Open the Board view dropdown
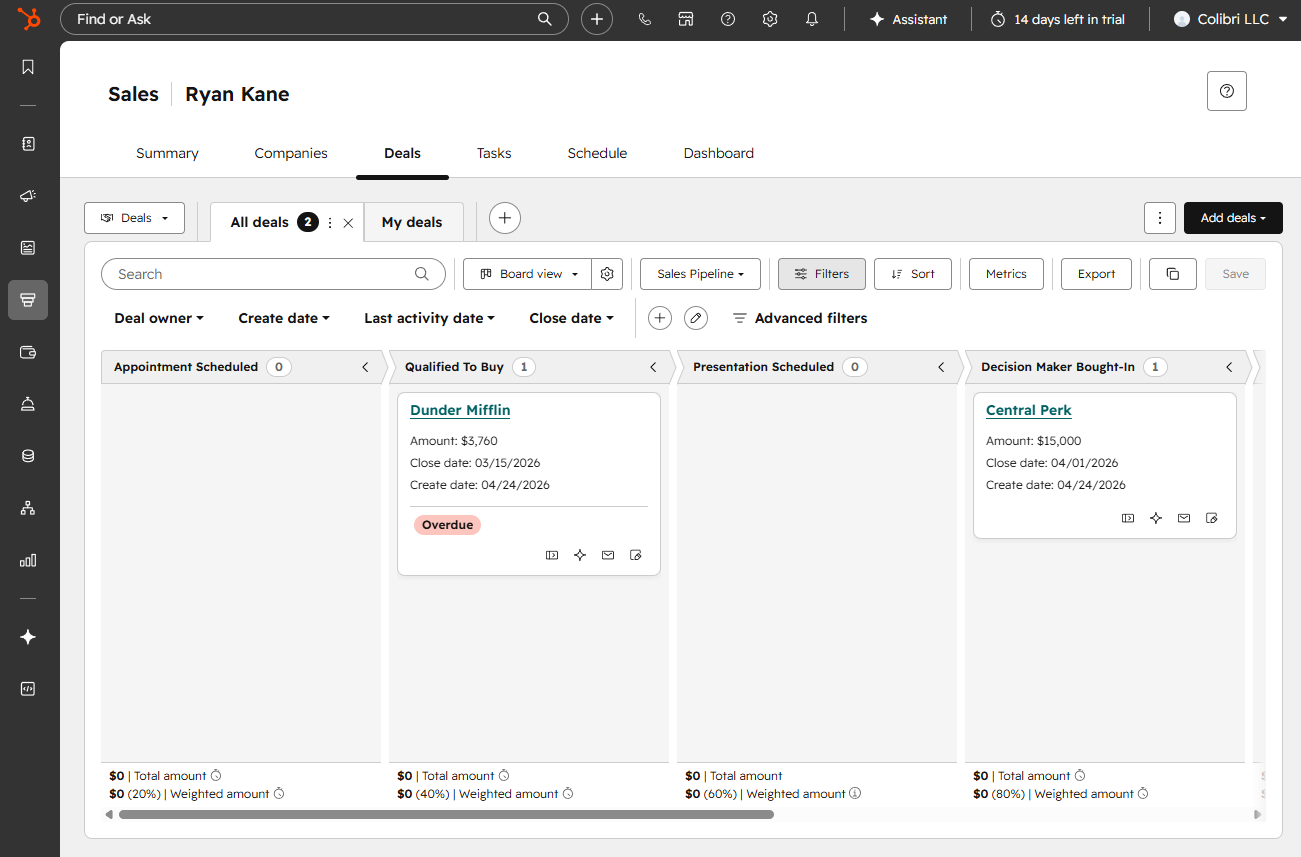 (x=526, y=273)
